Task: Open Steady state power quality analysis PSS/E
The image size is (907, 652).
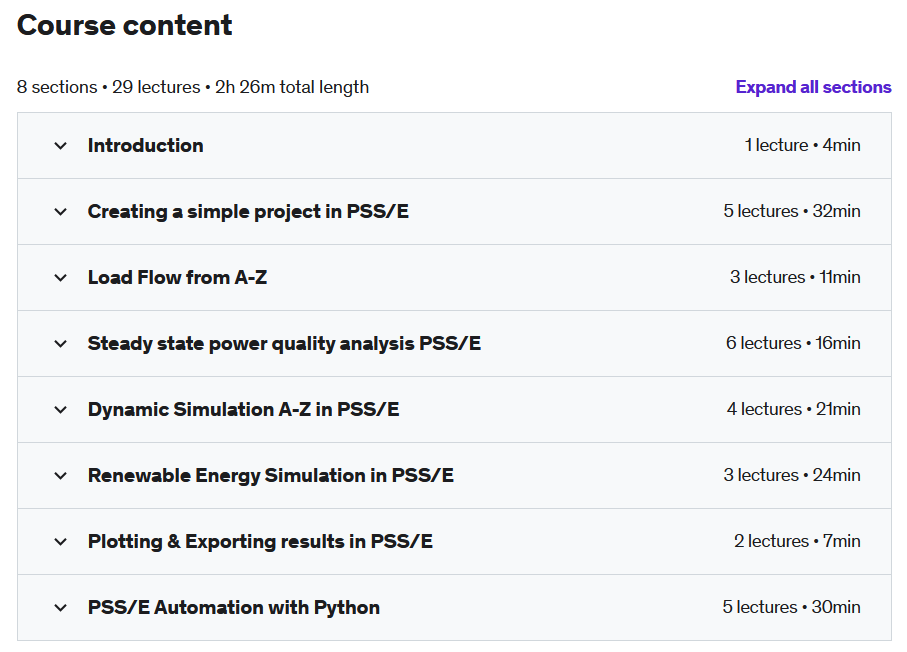Action: click(285, 344)
